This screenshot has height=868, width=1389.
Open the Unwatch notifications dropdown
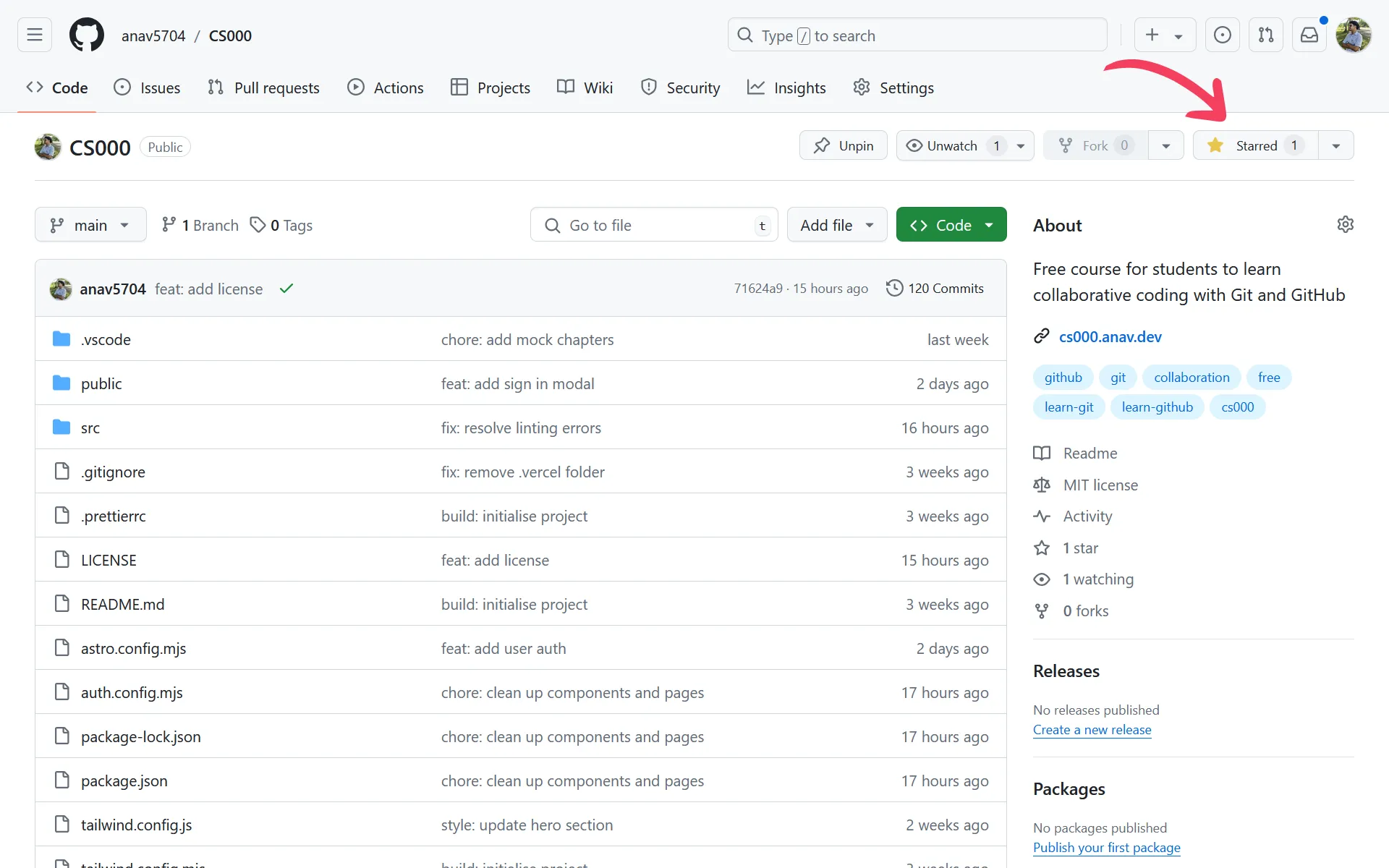(965, 145)
